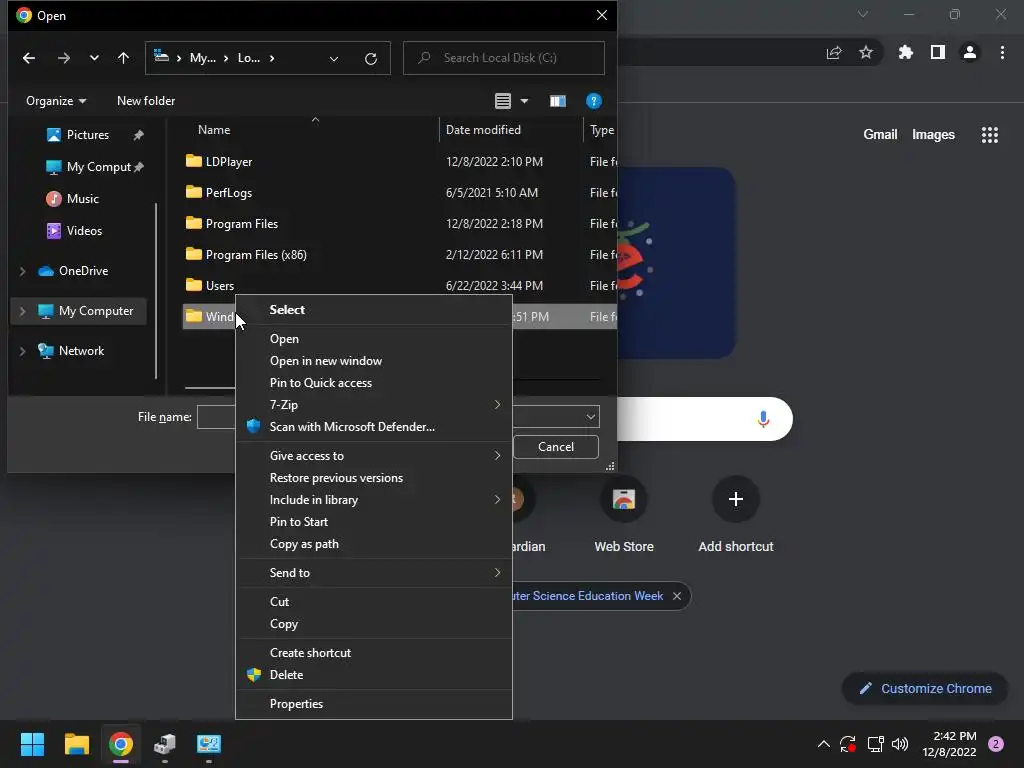The width and height of the screenshot is (1024, 768).
Task: Open the Windows Start menu
Action: click(32, 744)
